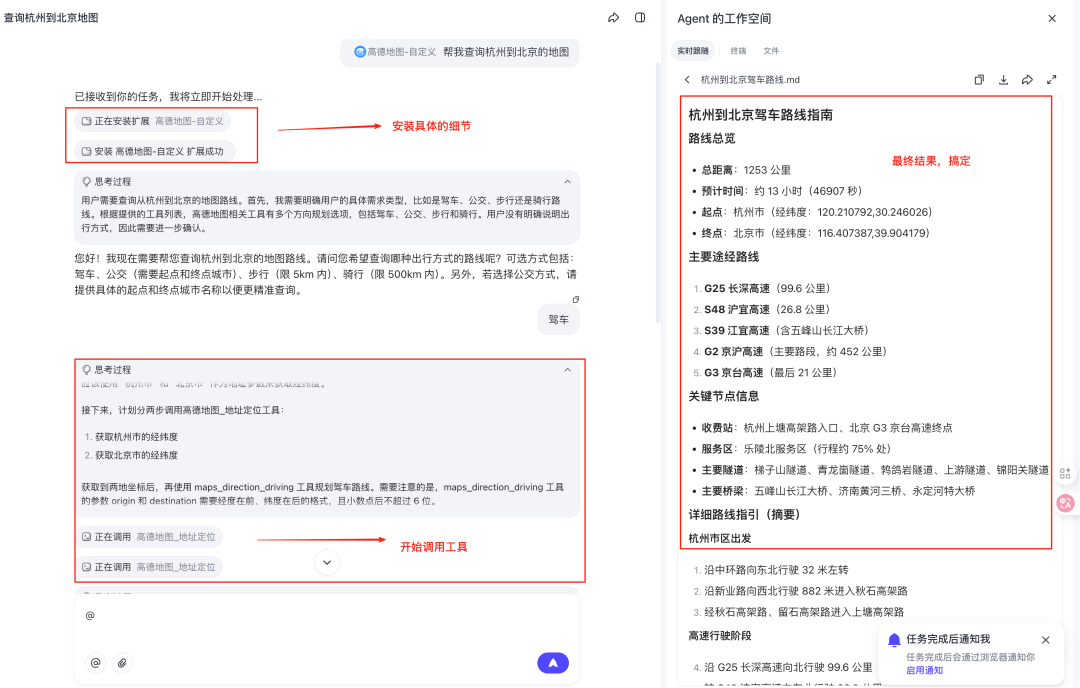This screenshot has height=688, width=1080.
Task: Click the S48 沪宜高速 route item
Action: [x=767, y=310]
